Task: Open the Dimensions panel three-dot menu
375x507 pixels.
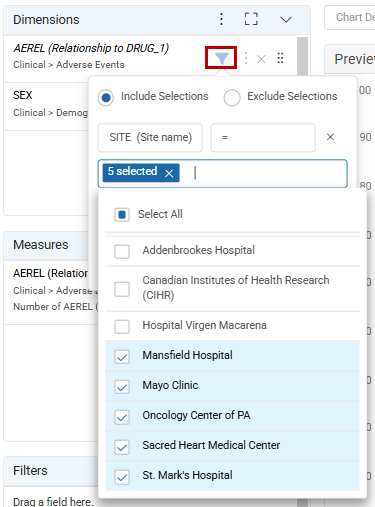Action: tap(221, 19)
